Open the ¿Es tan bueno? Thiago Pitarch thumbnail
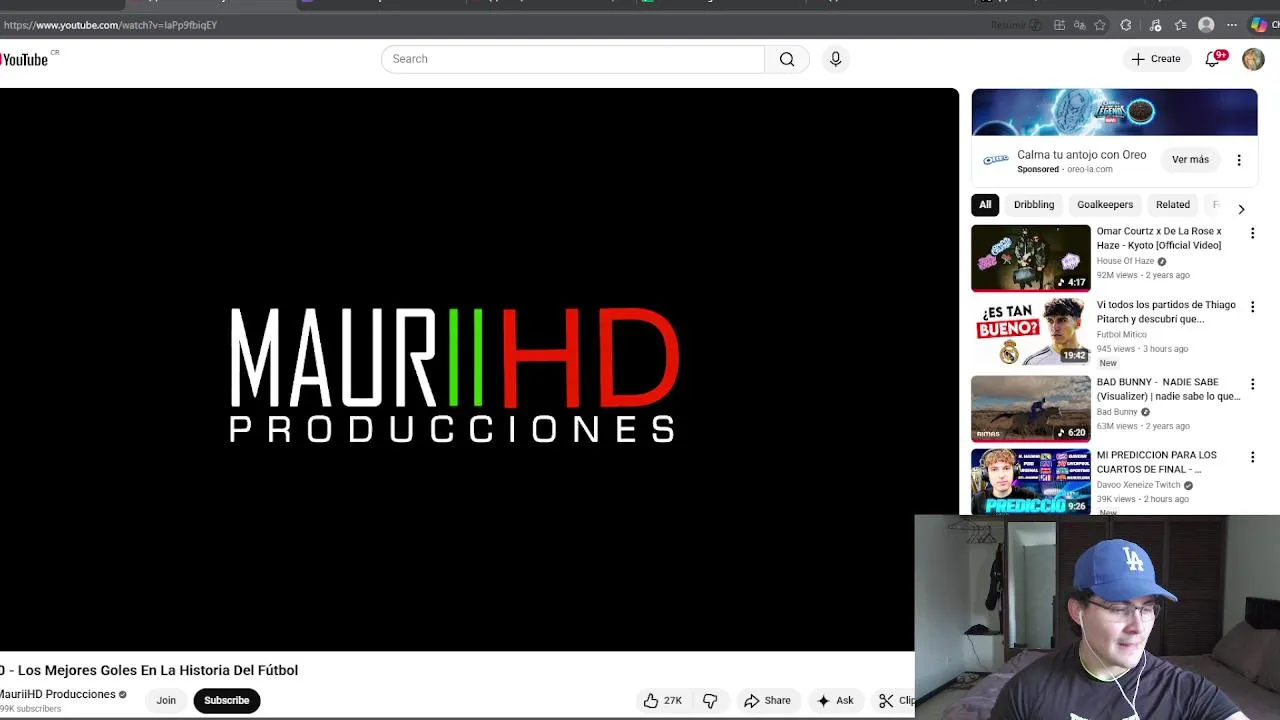Image resolution: width=1280 pixels, height=720 pixels. tap(1031, 331)
